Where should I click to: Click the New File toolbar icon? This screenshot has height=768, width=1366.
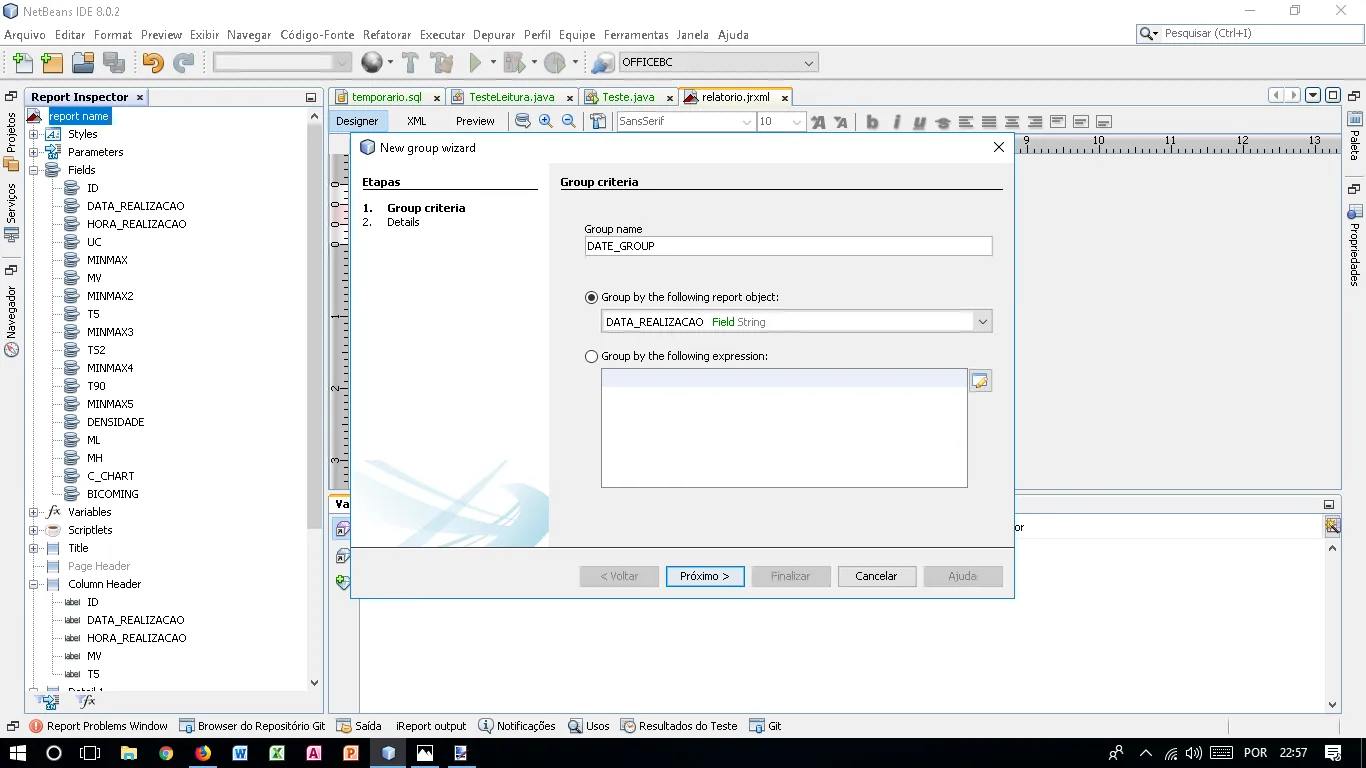(21, 63)
